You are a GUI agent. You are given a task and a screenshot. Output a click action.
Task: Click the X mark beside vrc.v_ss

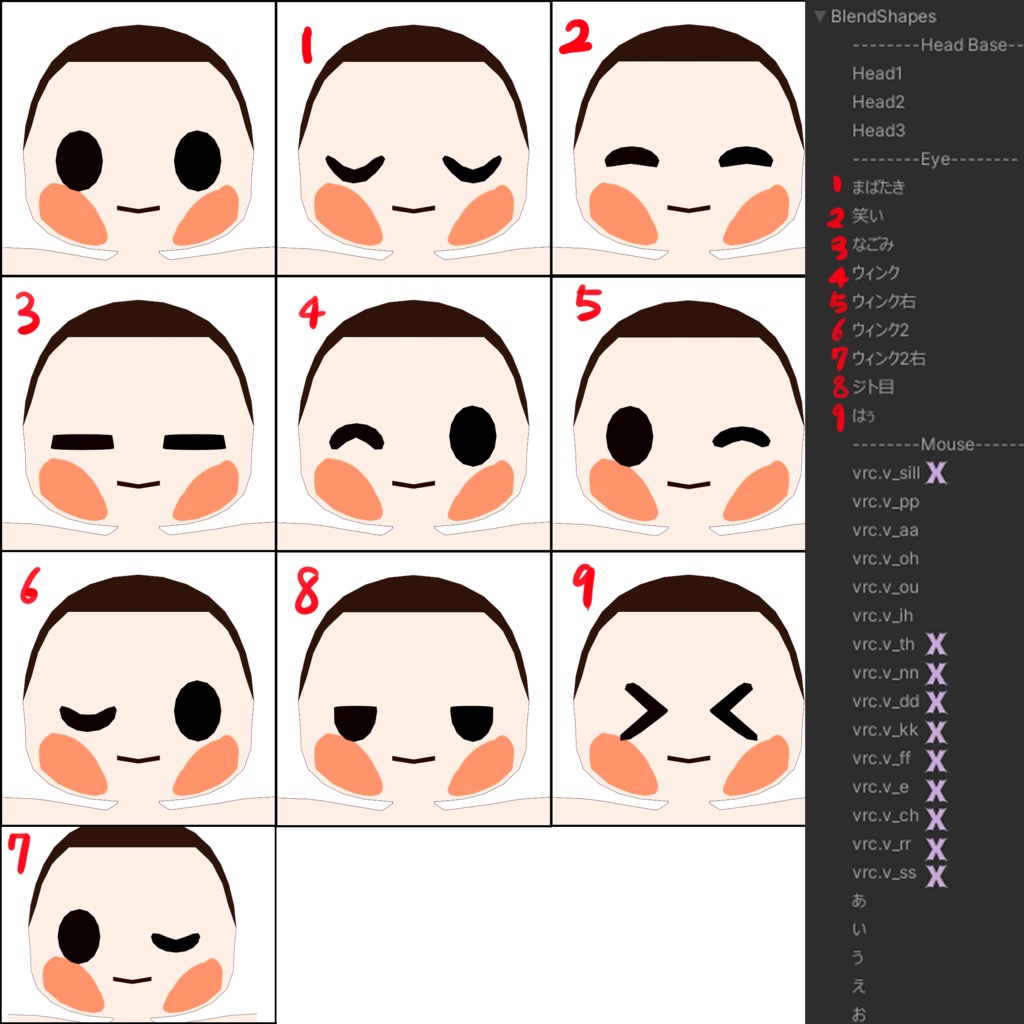(936, 873)
